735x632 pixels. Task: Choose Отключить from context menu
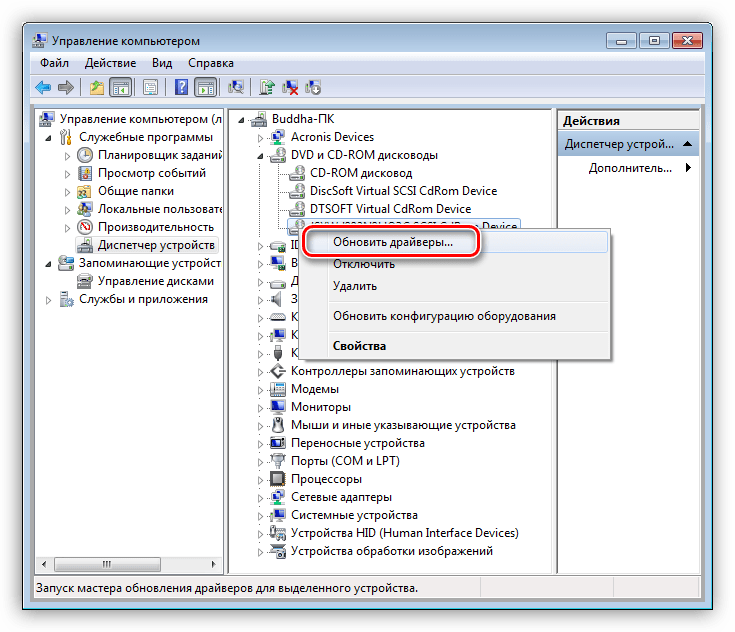coord(455,264)
